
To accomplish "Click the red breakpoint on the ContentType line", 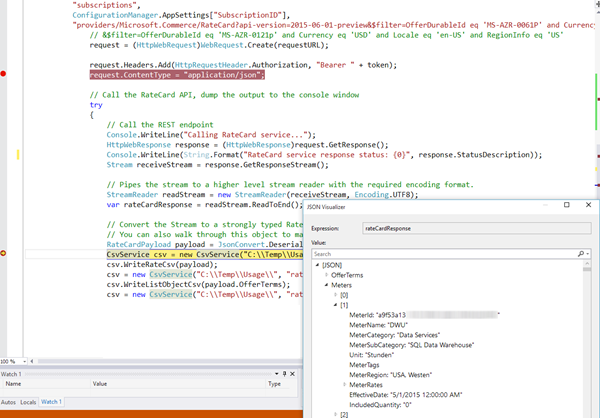I will pyautogui.click(x=4, y=75).
